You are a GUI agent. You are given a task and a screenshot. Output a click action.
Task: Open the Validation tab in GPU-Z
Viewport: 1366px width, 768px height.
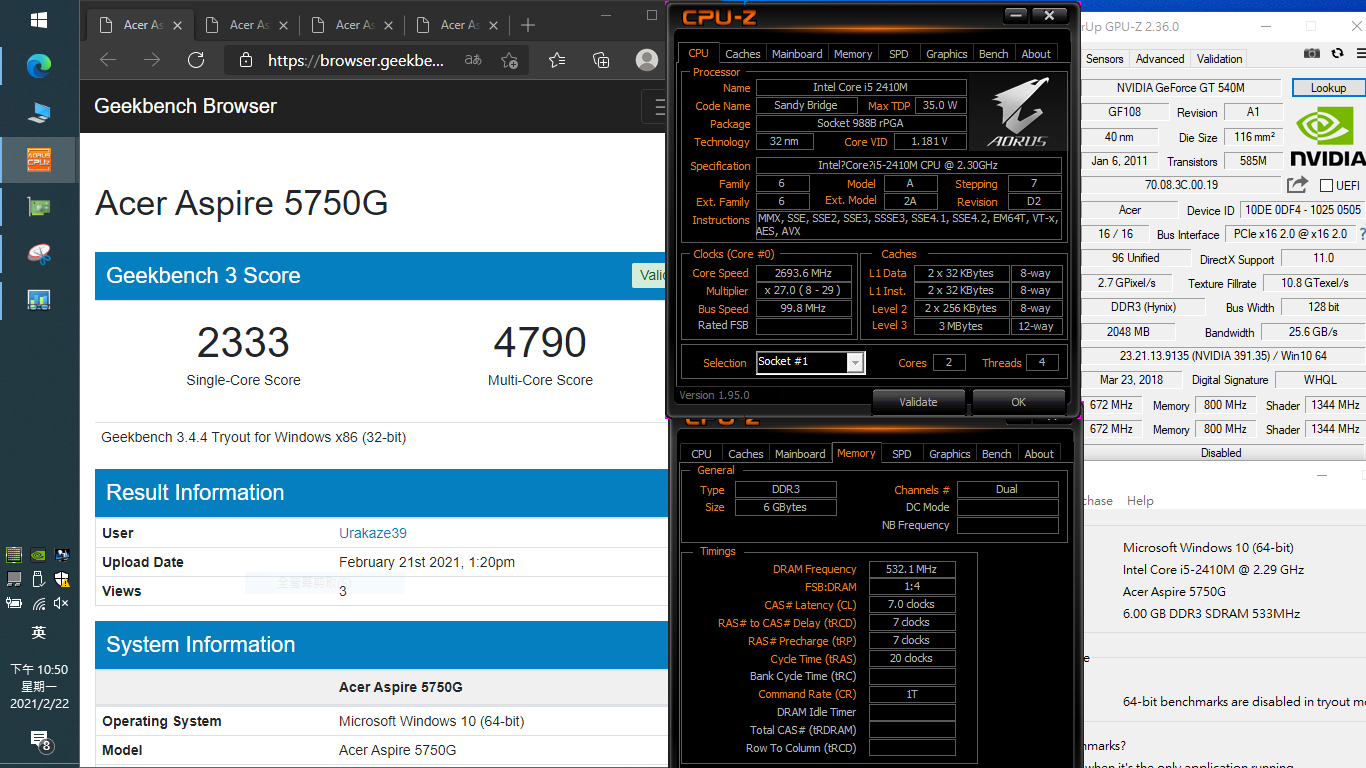1220,59
